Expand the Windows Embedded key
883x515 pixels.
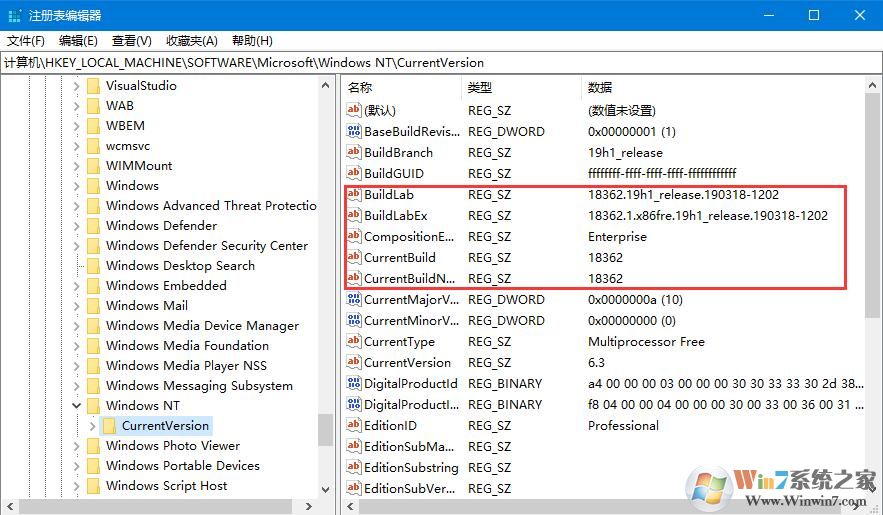point(77,286)
